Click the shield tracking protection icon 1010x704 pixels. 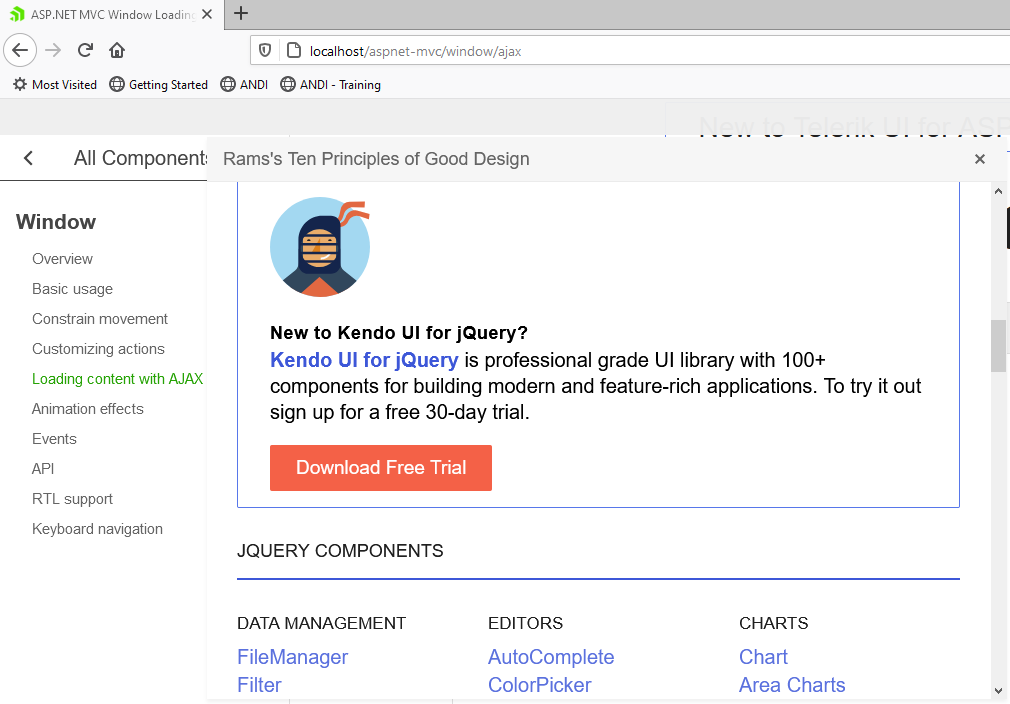(x=265, y=50)
